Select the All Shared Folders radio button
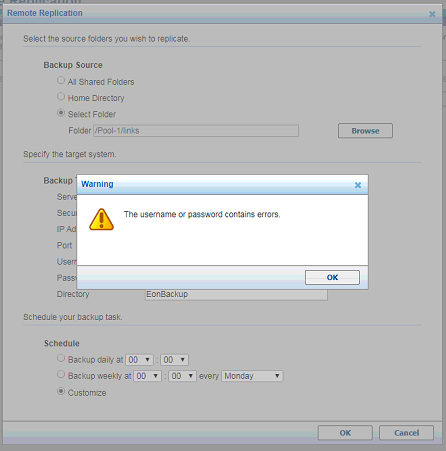This screenshot has width=446, height=451. click(x=61, y=80)
